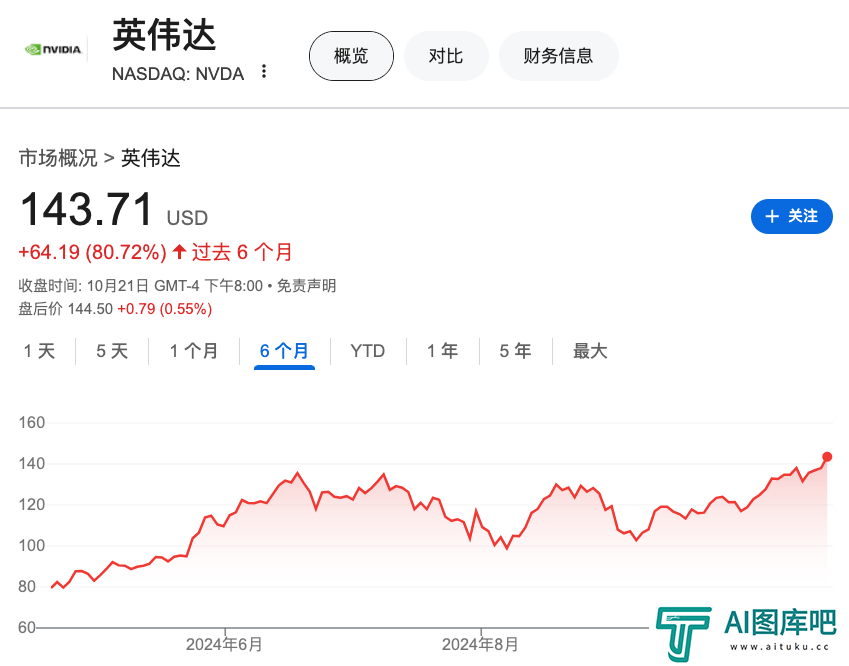The width and height of the screenshot is (849, 666).
Task: Open the 免责声明 disclaimer link
Action: (306, 285)
